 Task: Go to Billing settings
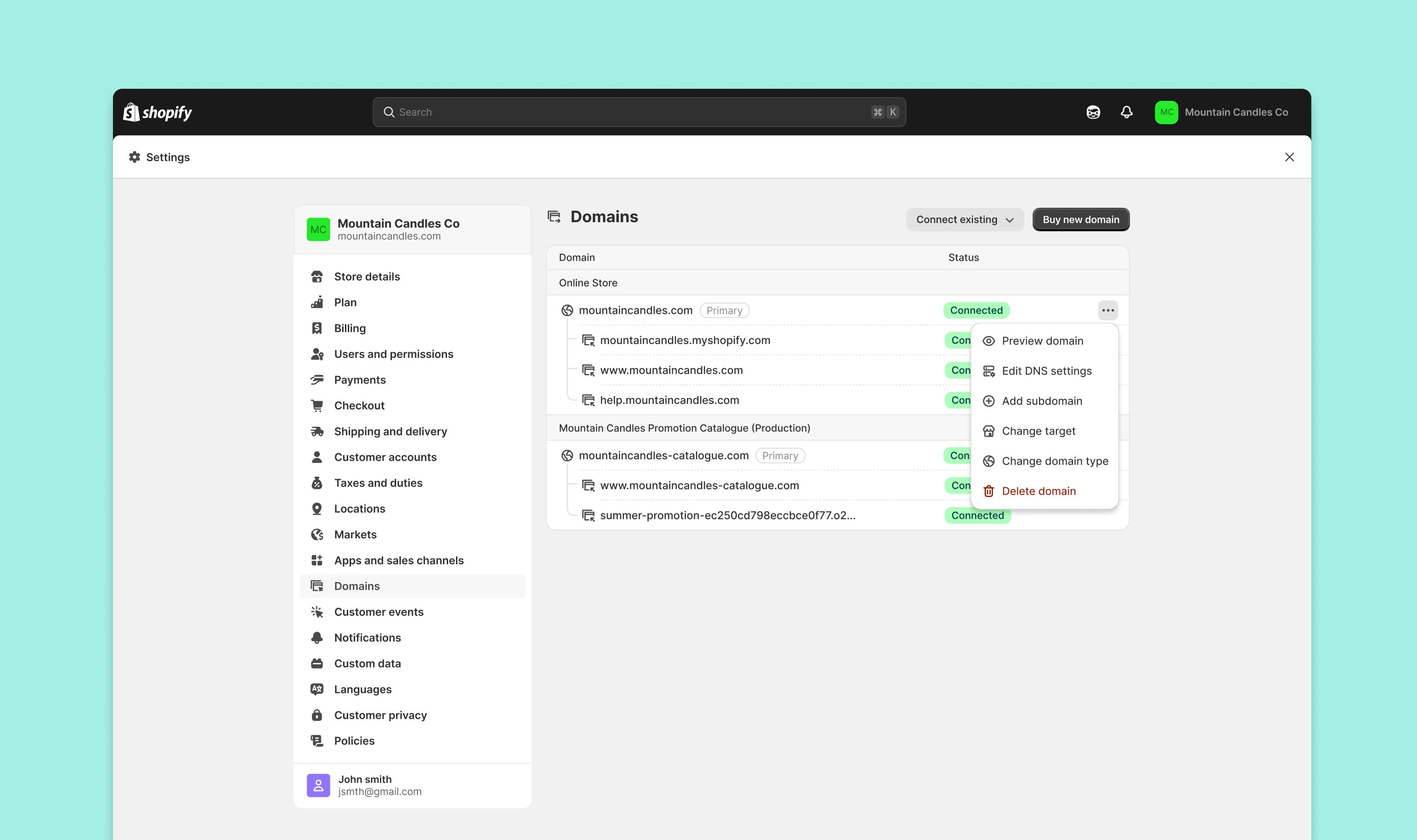point(412,328)
